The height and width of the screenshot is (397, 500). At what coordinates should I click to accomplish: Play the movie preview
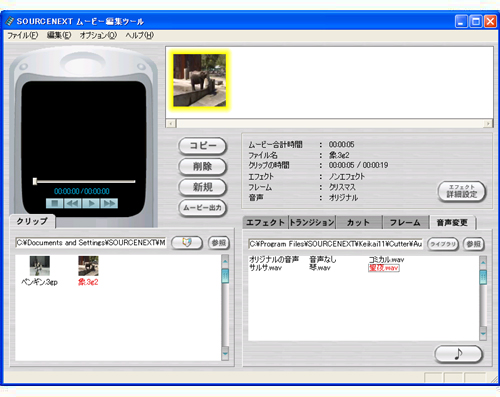(x=91, y=203)
